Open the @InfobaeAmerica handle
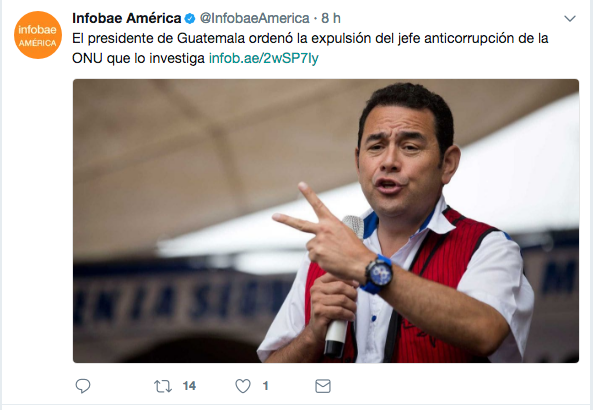The height and width of the screenshot is (410, 593). (x=255, y=18)
